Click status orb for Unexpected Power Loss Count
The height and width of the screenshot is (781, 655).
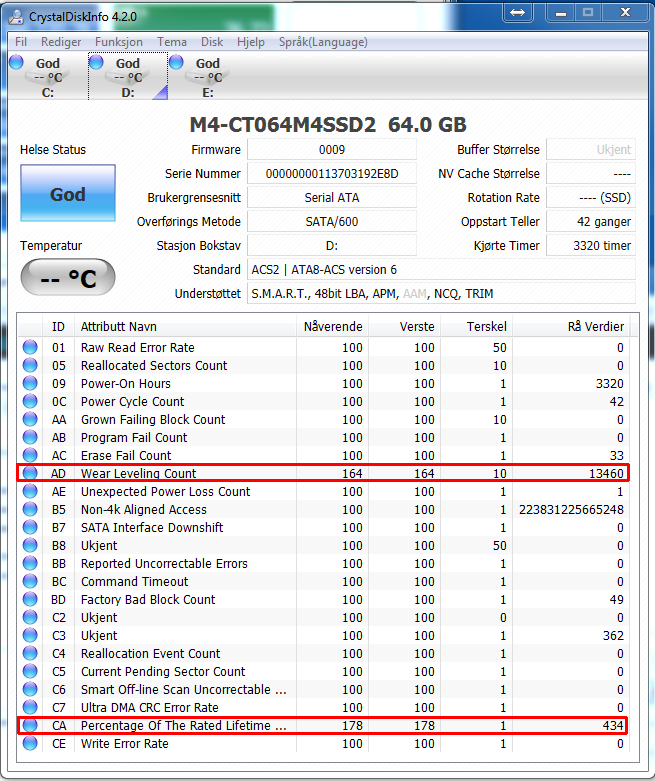click(x=30, y=491)
